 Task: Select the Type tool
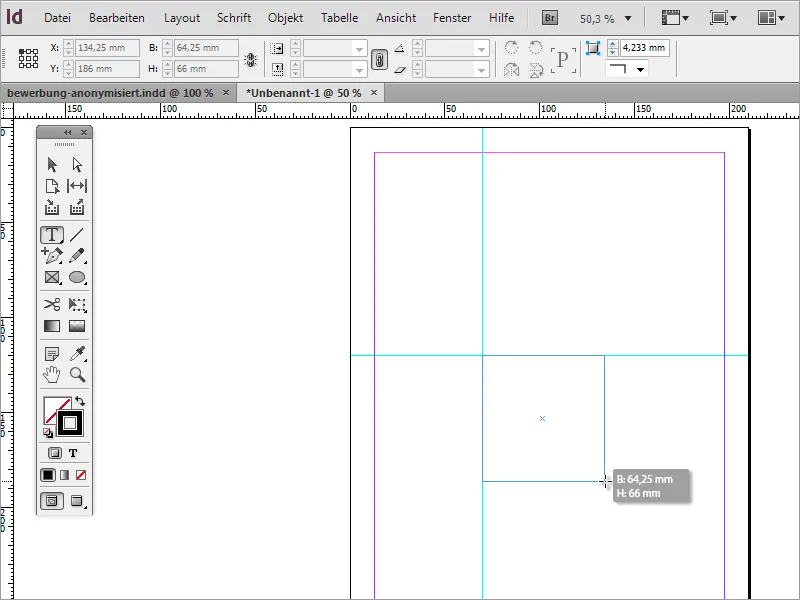point(51,233)
